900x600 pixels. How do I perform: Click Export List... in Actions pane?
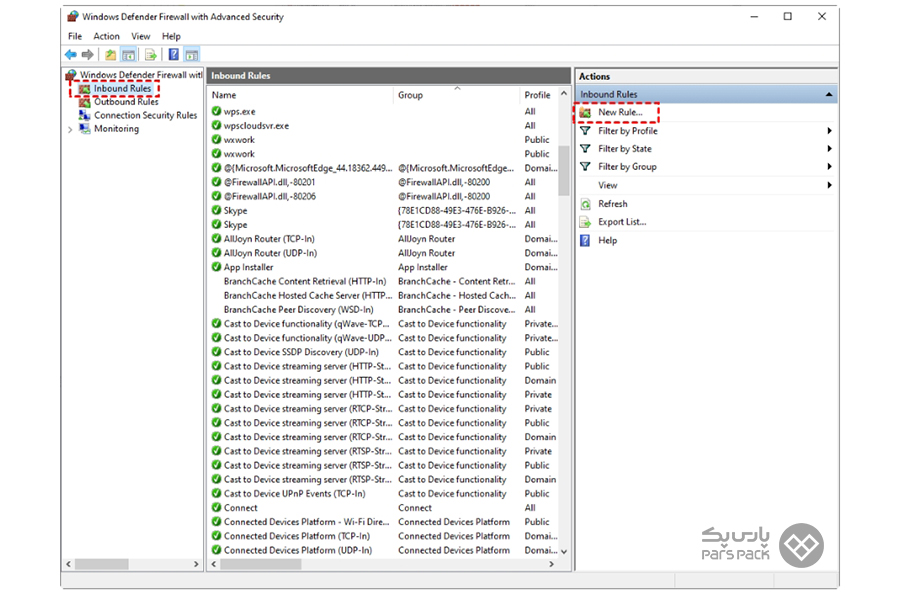pos(622,222)
